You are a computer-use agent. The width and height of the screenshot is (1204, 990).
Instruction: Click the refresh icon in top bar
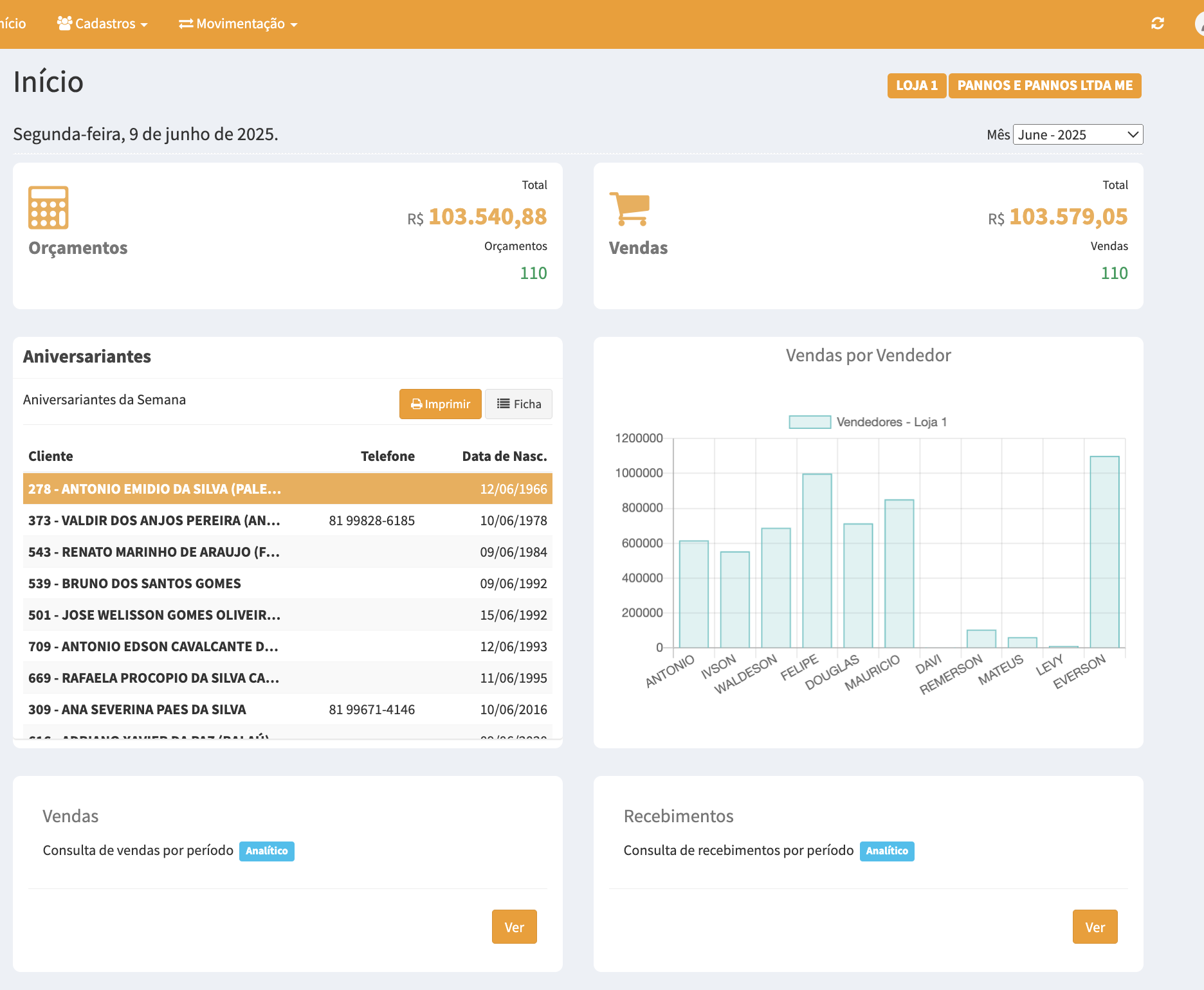[1157, 24]
